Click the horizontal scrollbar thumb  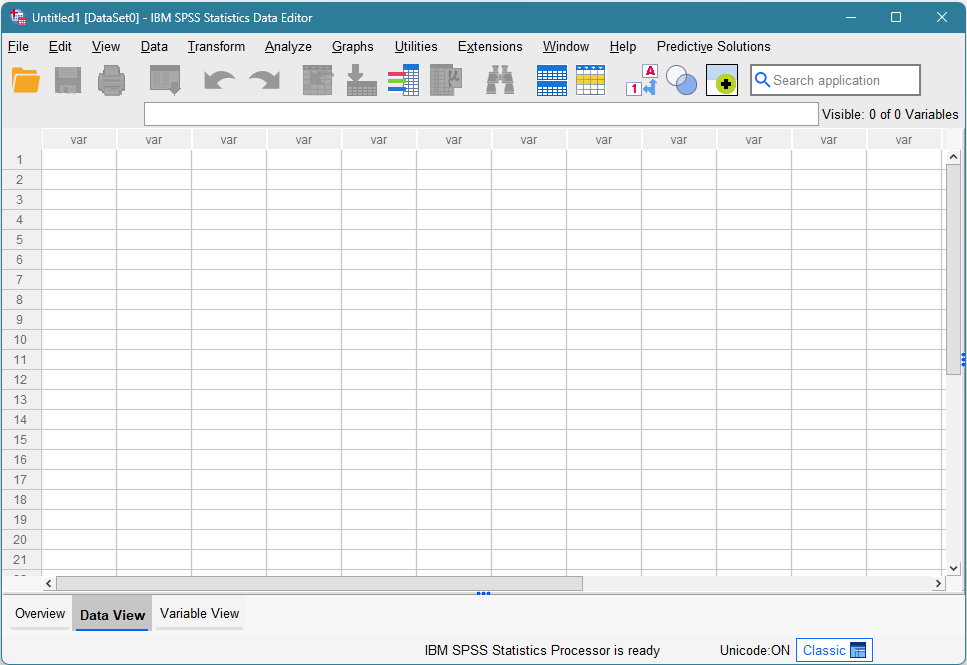(x=319, y=583)
